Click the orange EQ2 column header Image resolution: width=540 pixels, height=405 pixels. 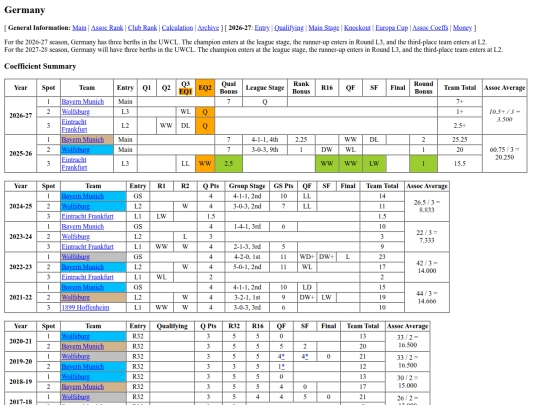(x=205, y=87)
